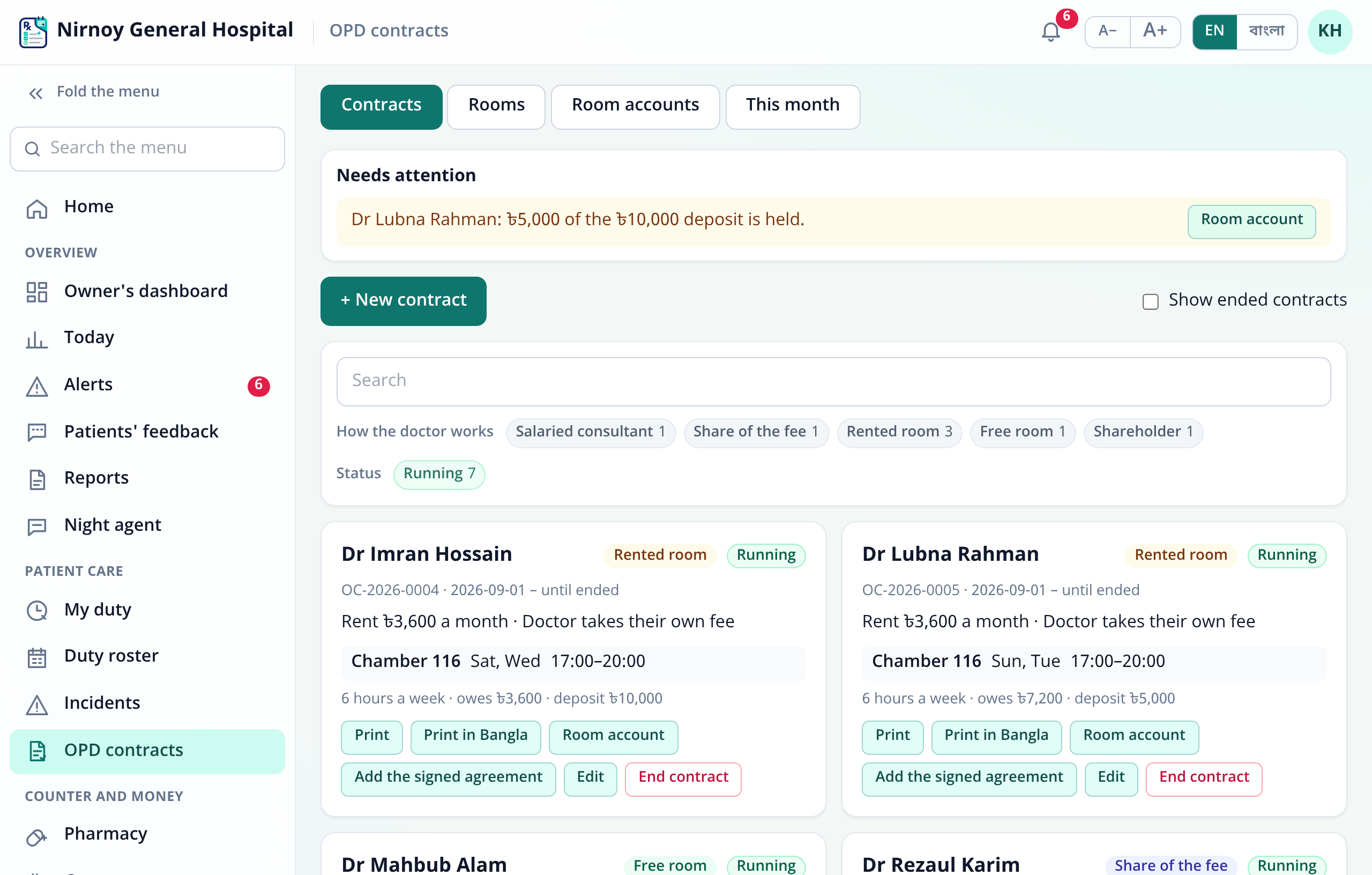Viewport: 1372px width, 875px height.
Task: Click the contracts Search field
Action: (833, 381)
